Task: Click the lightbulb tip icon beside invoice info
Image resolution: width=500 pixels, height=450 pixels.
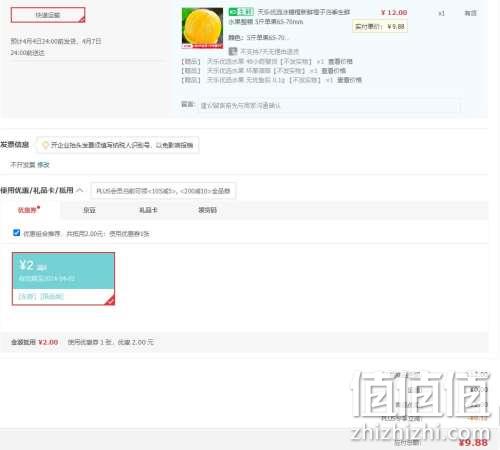Action: 45,145
